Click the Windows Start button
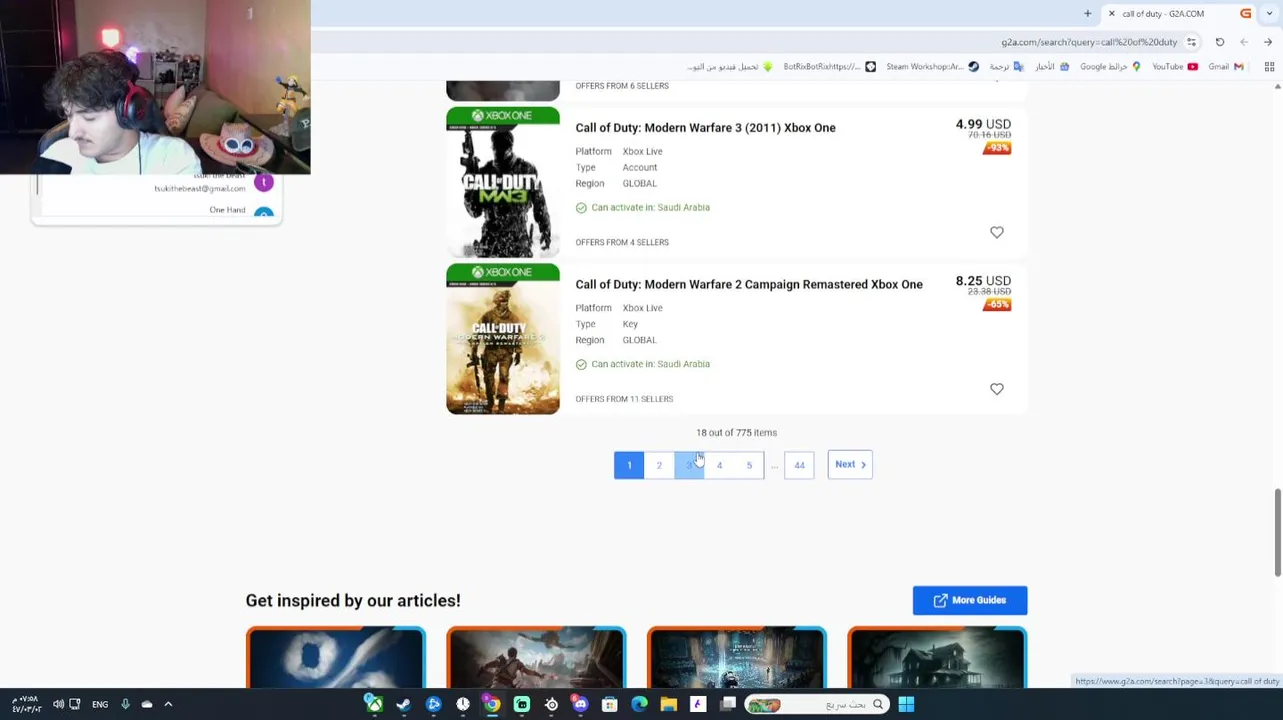 tap(906, 705)
